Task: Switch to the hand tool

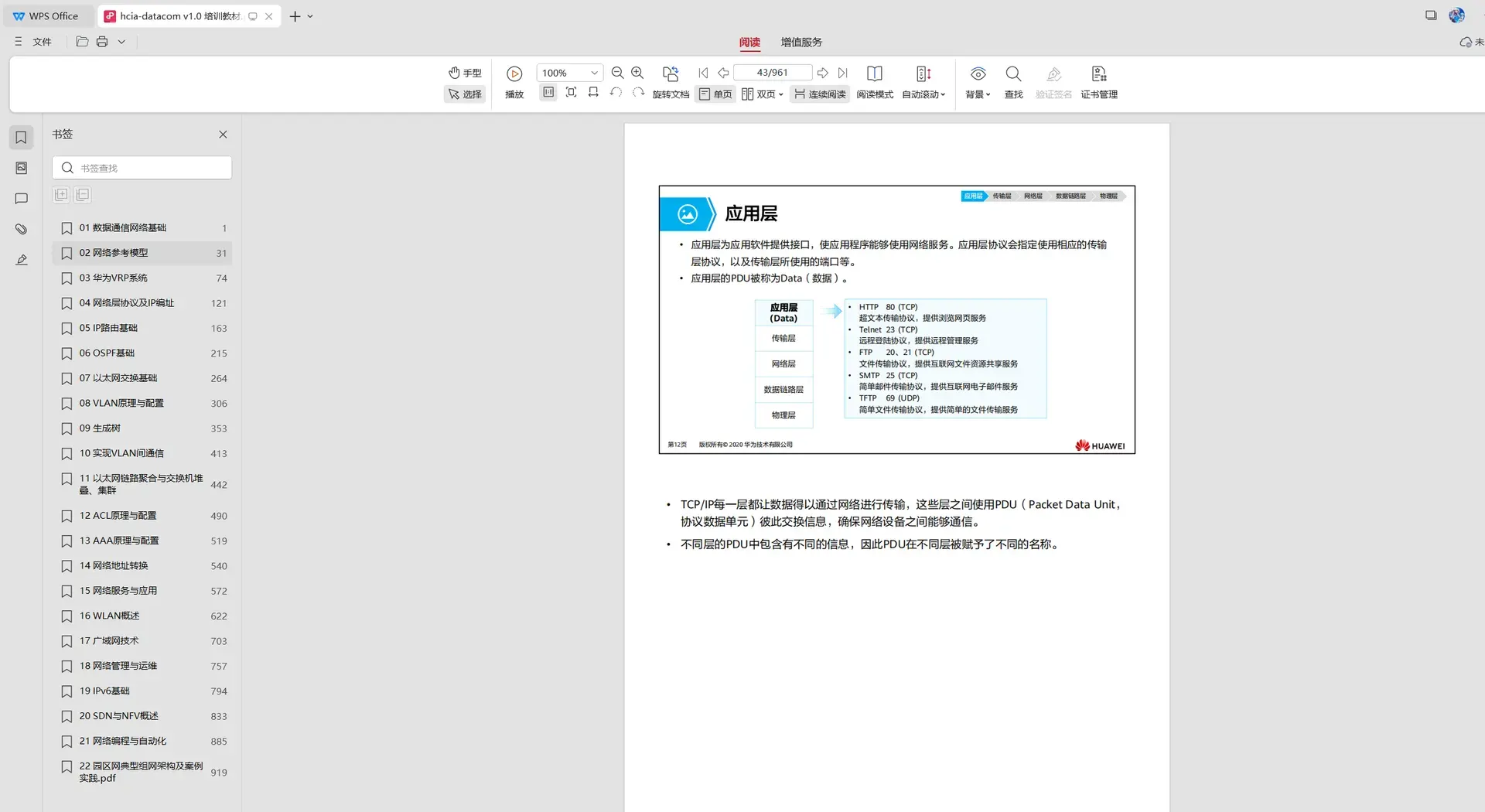Action: [x=465, y=73]
